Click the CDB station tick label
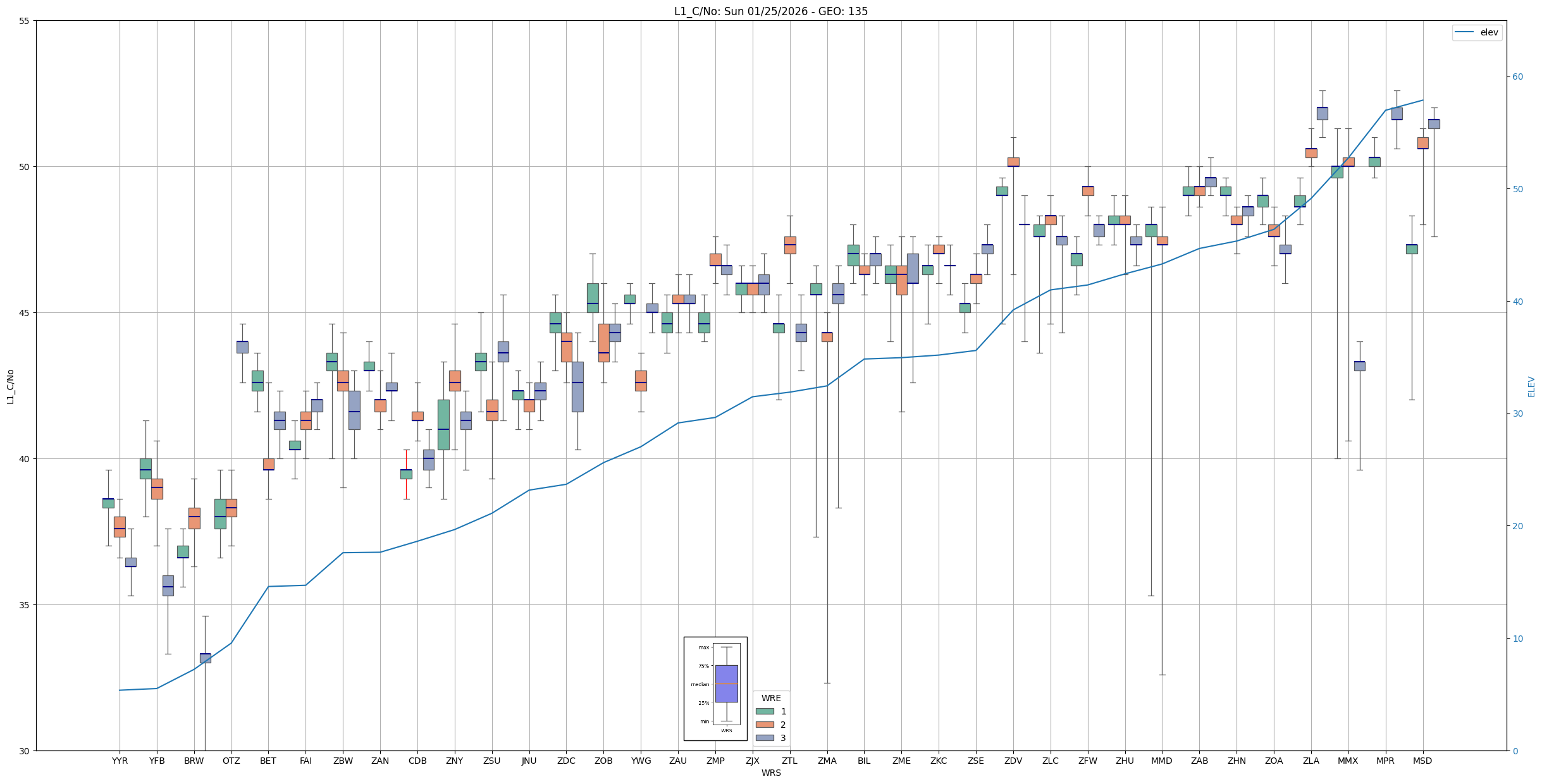Image resolution: width=1542 pixels, height=784 pixels. (417, 761)
